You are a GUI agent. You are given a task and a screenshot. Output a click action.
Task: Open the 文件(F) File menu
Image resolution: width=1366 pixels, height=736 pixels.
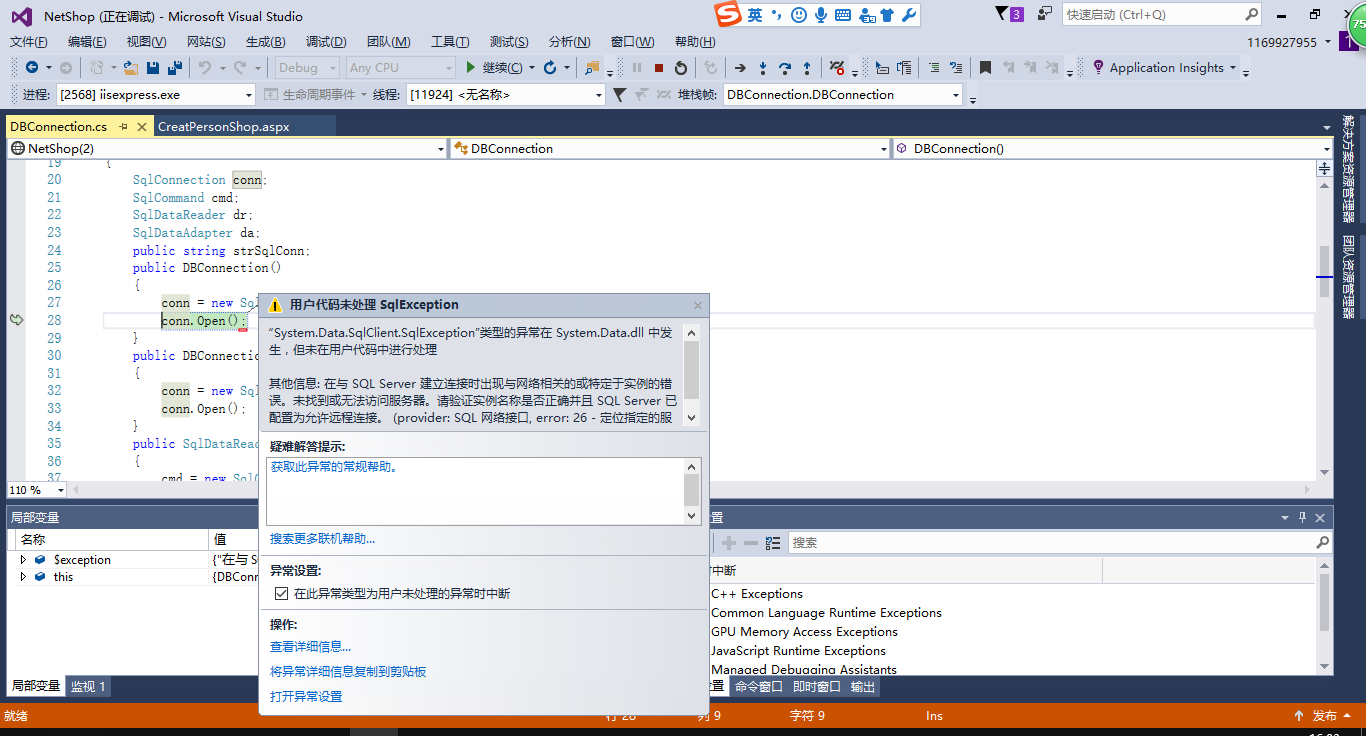tap(29, 41)
